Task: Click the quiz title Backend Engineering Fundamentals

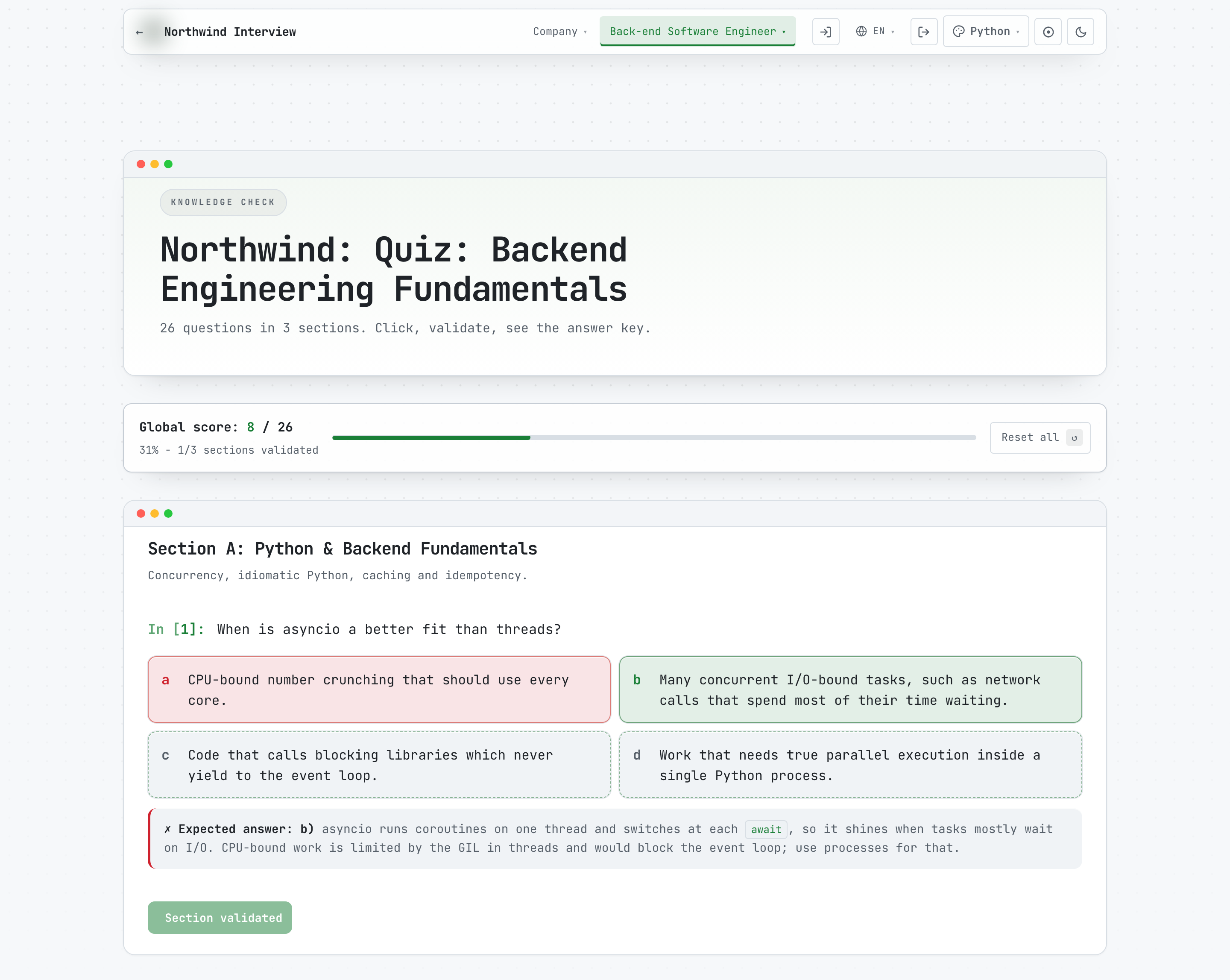Action: point(393,270)
